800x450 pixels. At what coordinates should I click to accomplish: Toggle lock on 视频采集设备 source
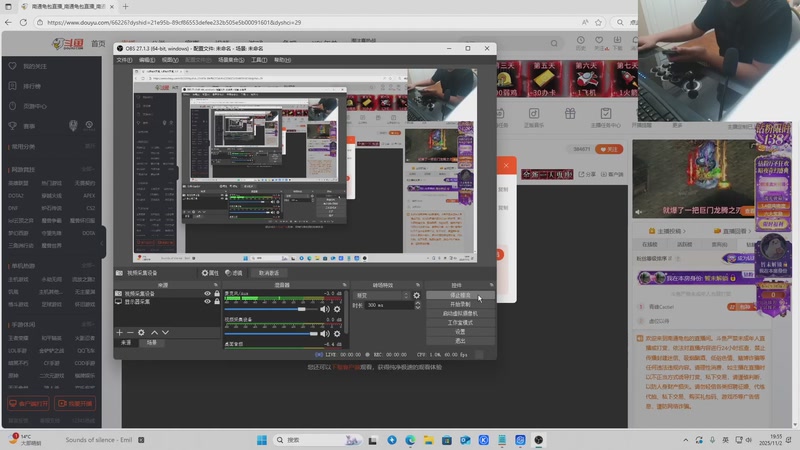pos(217,293)
